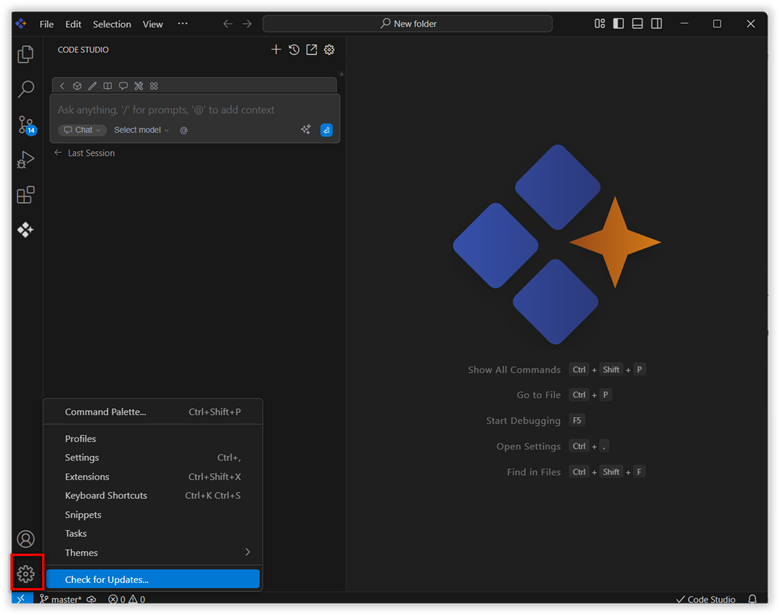The width and height of the screenshot is (780, 615).
Task: Click the send message button in chat
Action: click(x=326, y=130)
